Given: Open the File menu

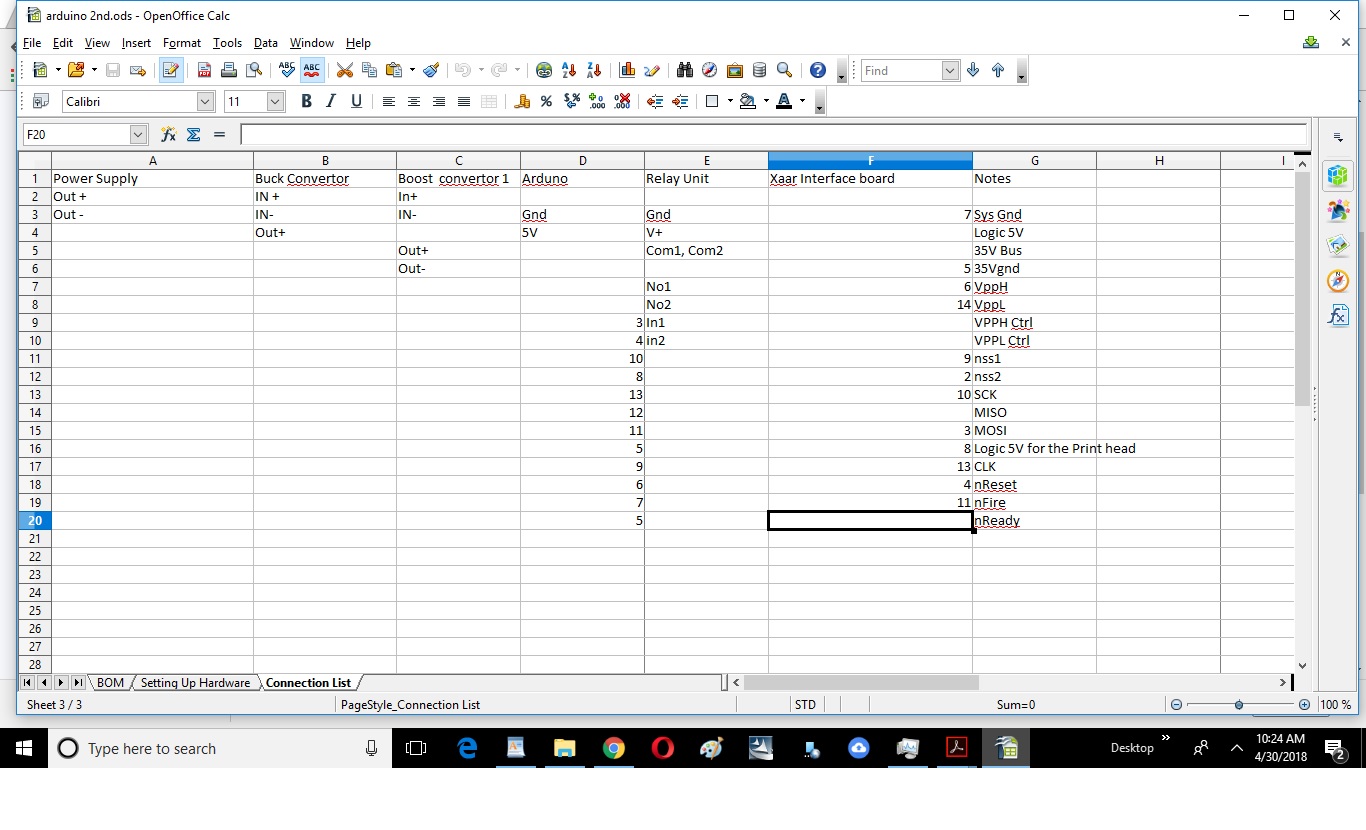Looking at the screenshot, I should [x=32, y=43].
